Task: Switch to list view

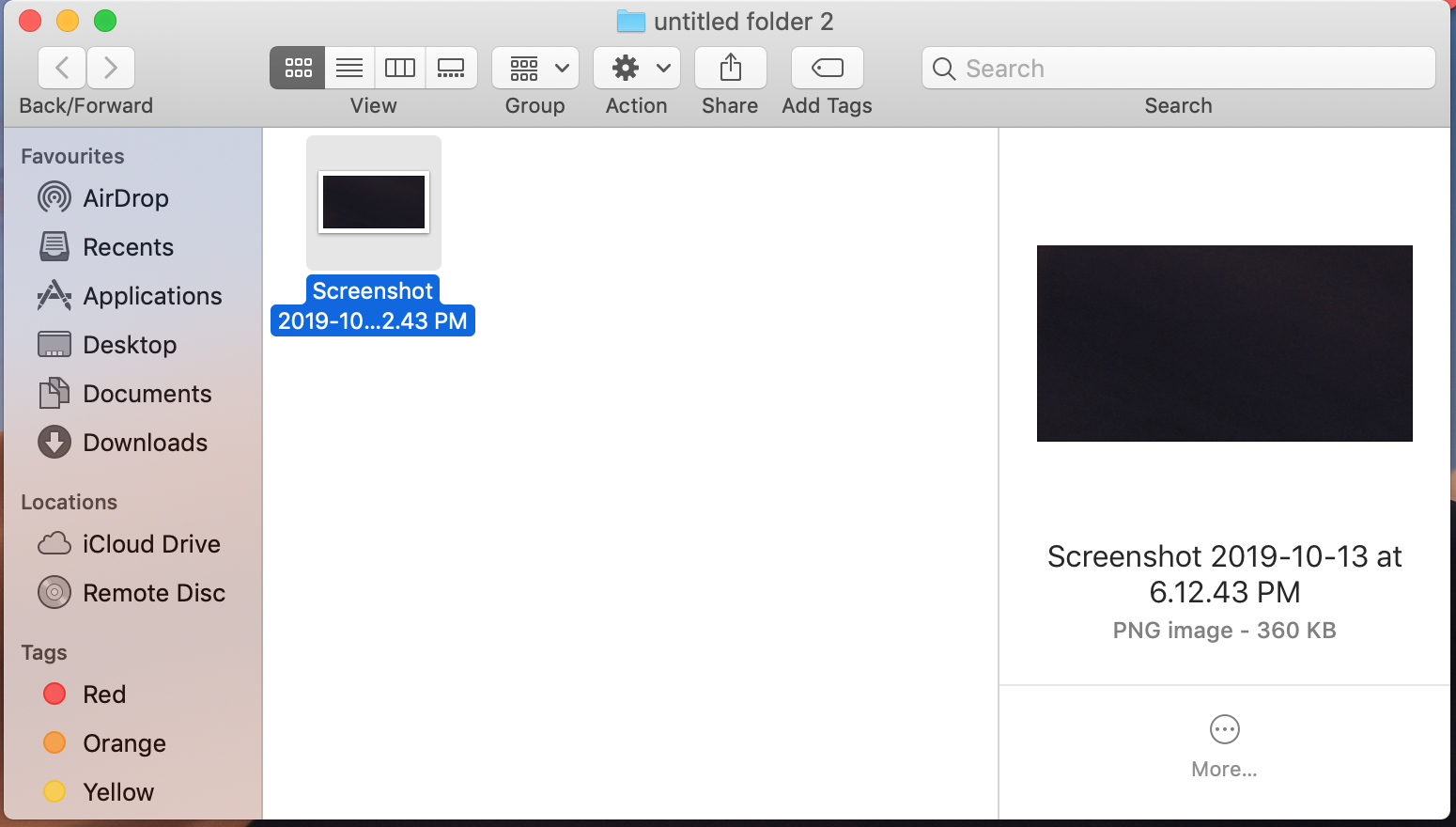Action: pyautogui.click(x=349, y=68)
